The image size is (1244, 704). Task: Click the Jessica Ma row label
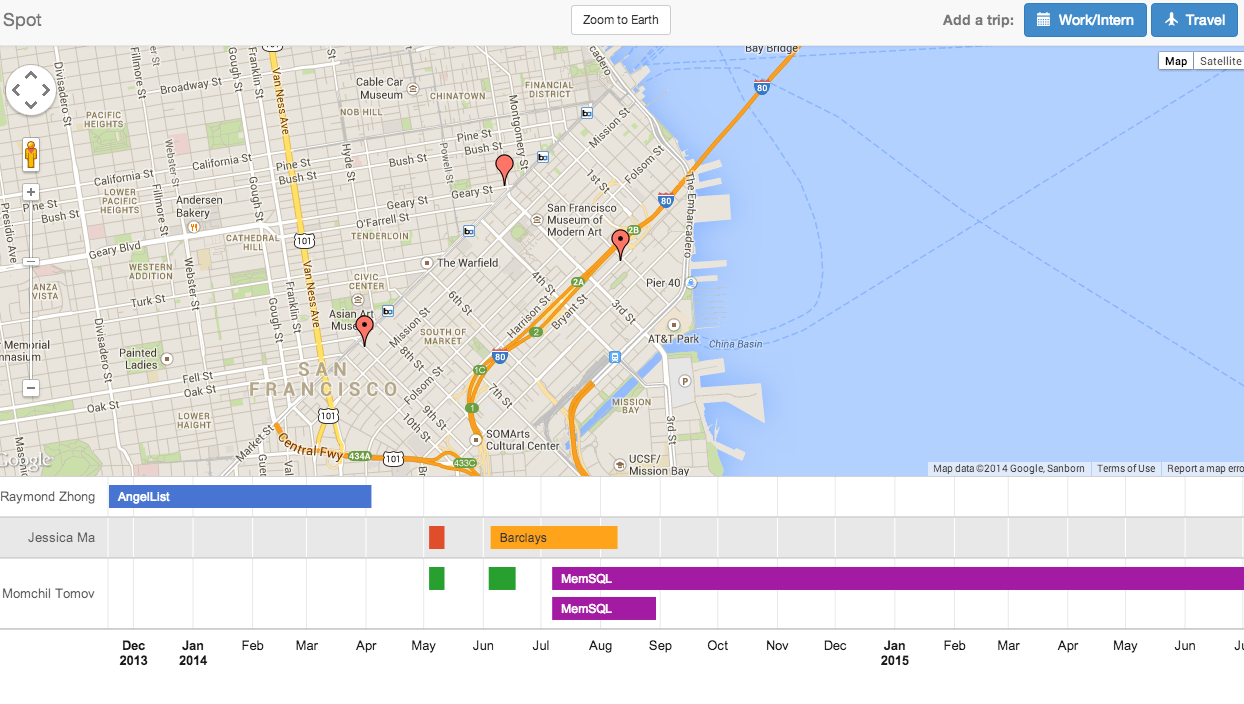pos(62,538)
